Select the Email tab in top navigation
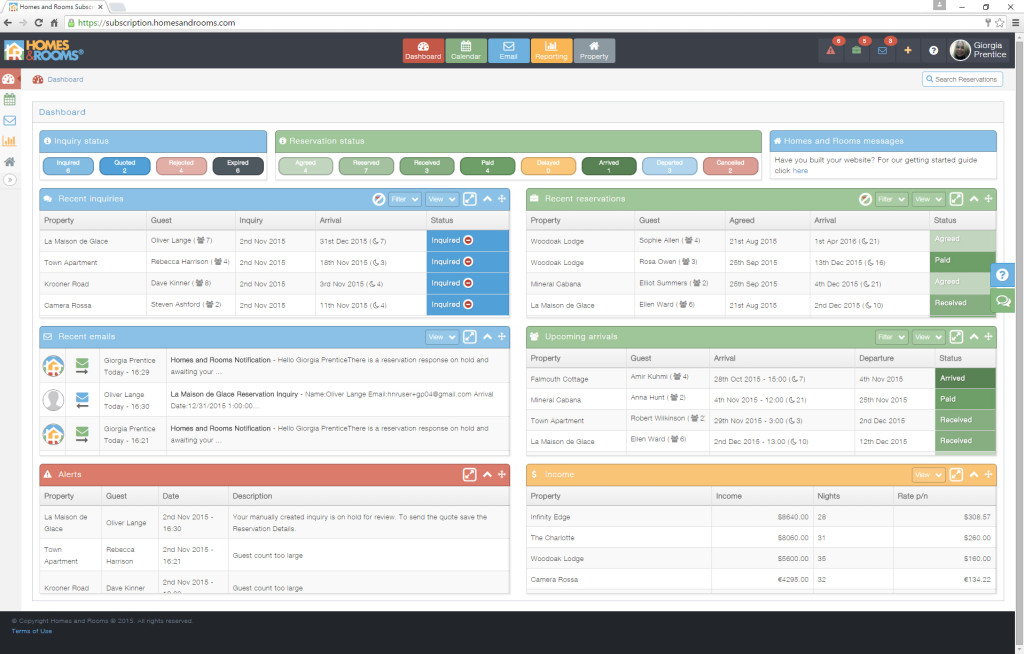This screenshot has height=654, width=1024. coord(508,50)
